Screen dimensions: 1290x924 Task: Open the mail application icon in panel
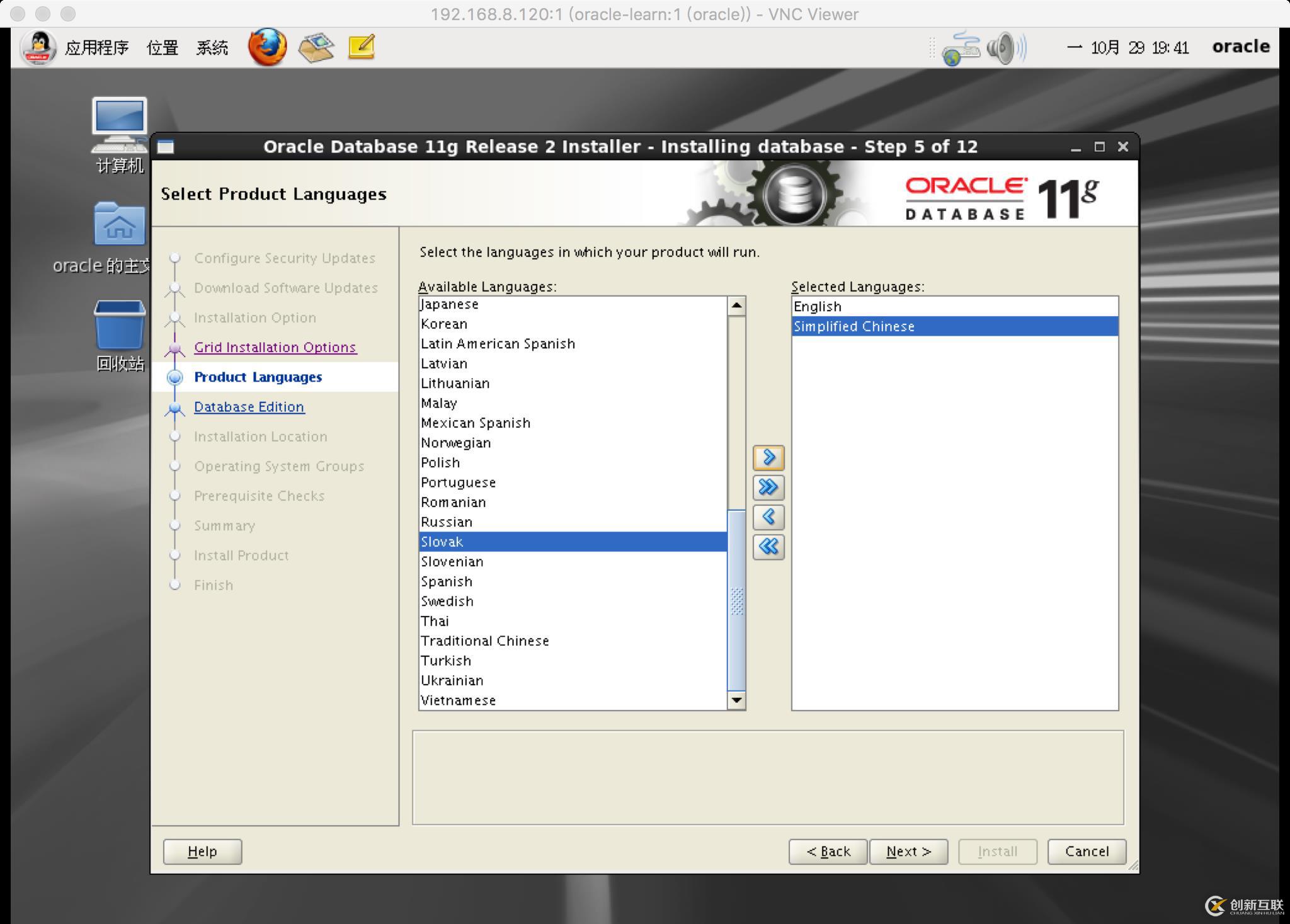[316, 47]
